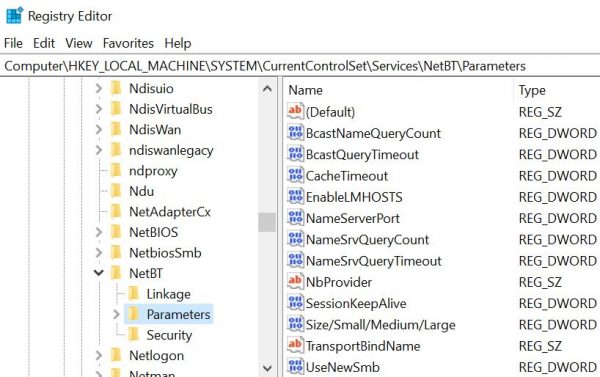The width and height of the screenshot is (600, 377).
Task: Select the Parameters key in tree
Action: pos(178,314)
